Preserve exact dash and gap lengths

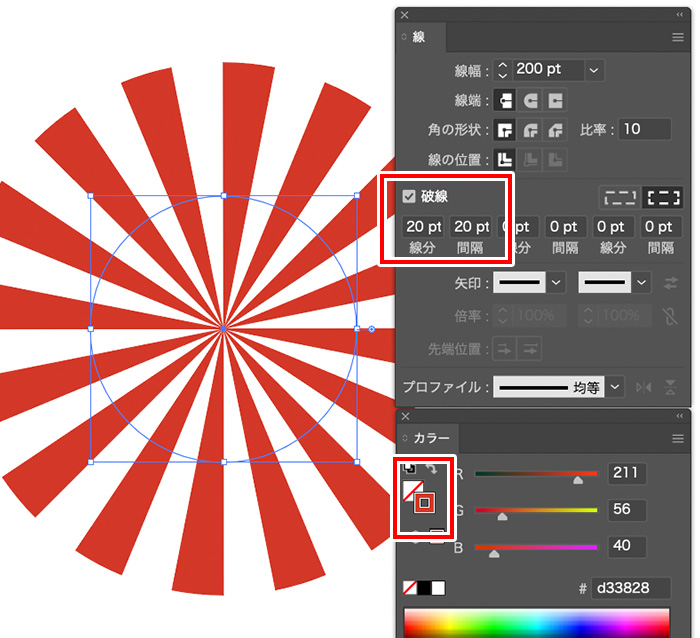(620, 197)
